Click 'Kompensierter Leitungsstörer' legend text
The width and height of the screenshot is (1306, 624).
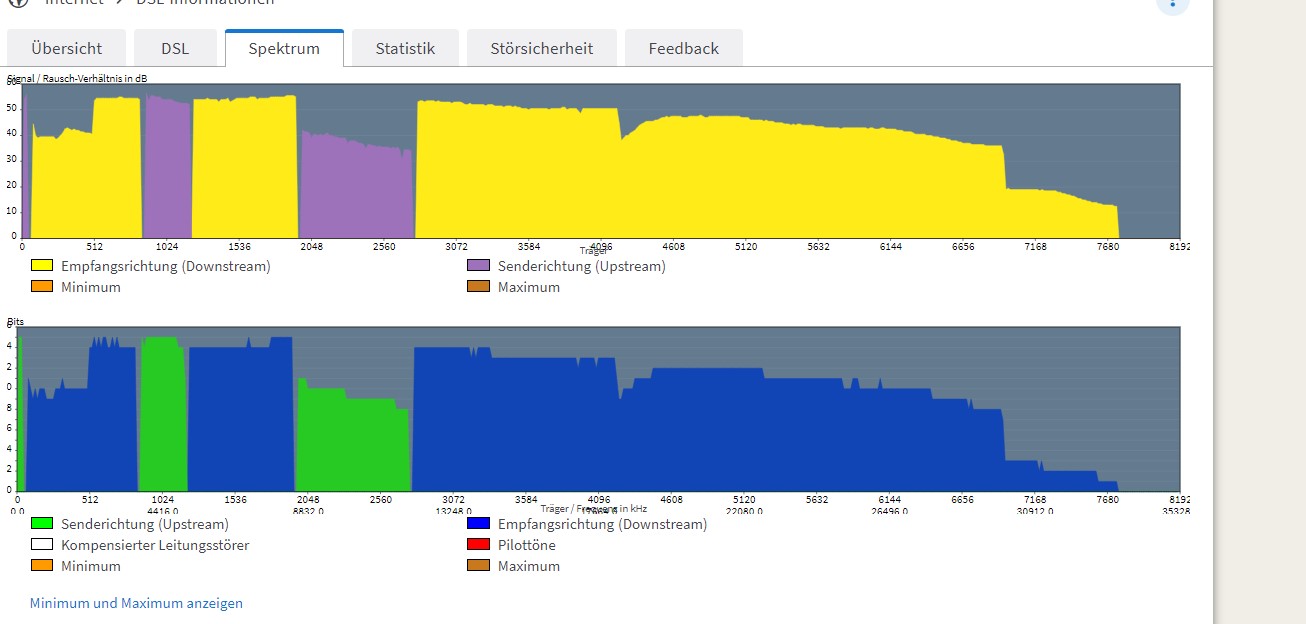(x=155, y=545)
